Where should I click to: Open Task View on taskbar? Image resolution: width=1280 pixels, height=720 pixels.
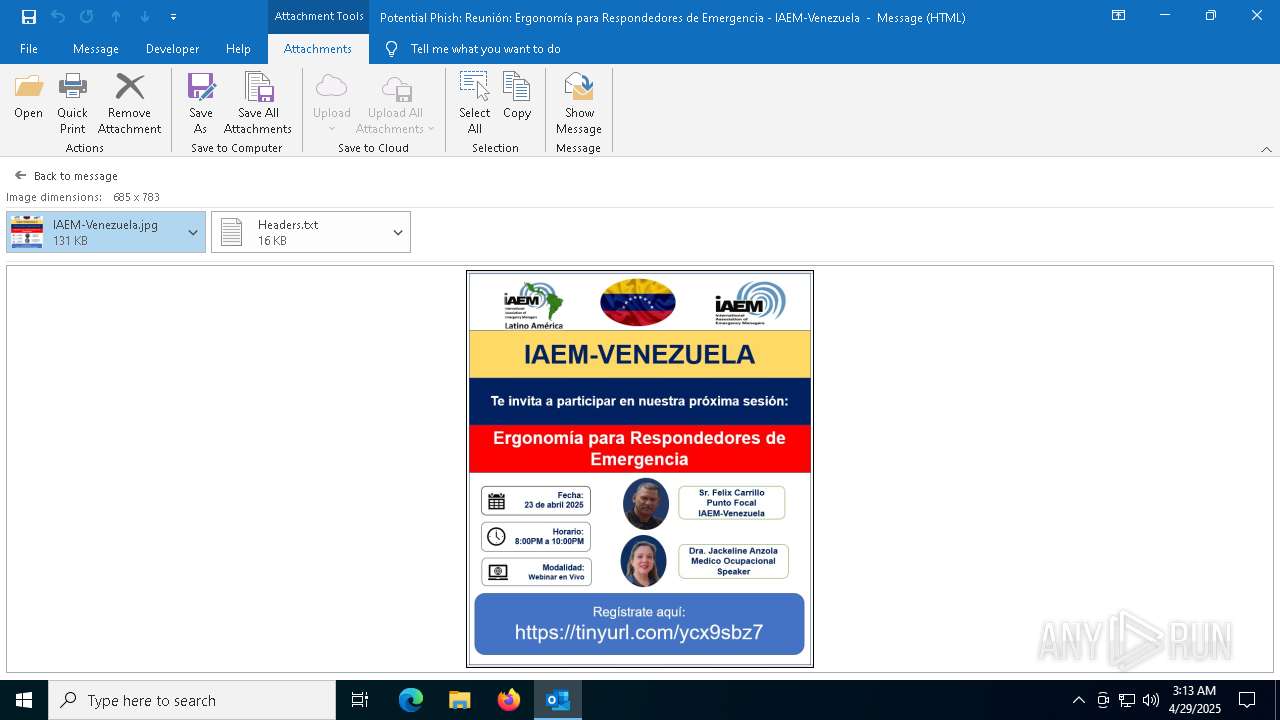(360, 700)
